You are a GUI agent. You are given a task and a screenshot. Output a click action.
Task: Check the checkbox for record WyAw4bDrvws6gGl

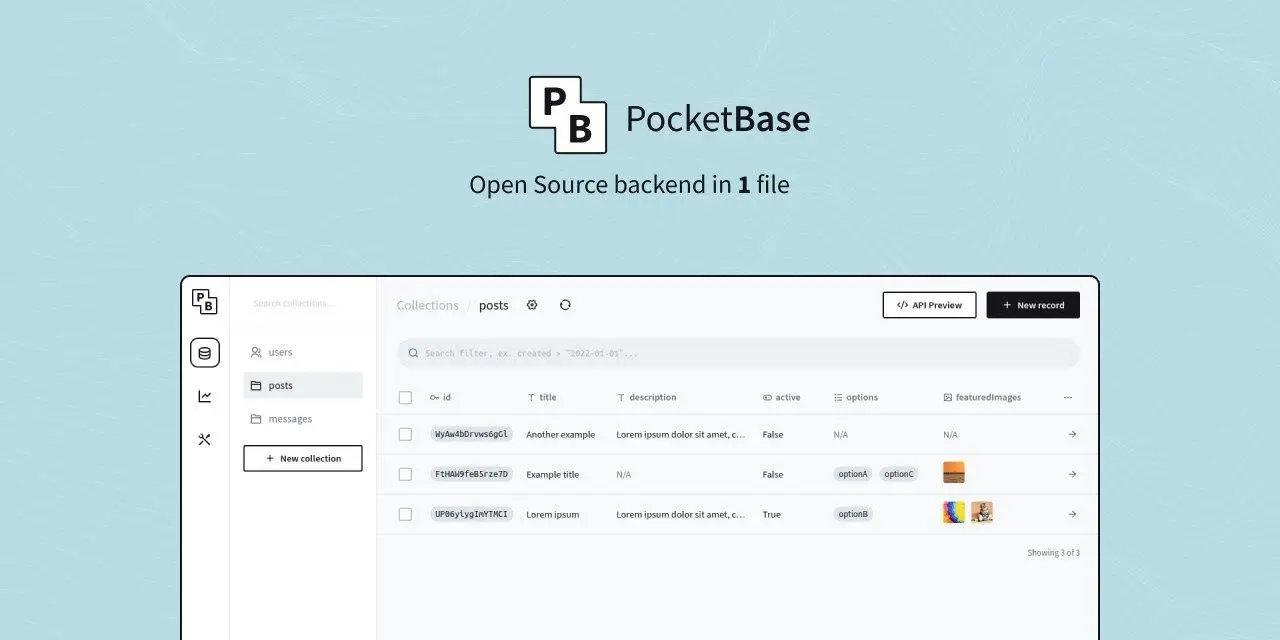(405, 434)
